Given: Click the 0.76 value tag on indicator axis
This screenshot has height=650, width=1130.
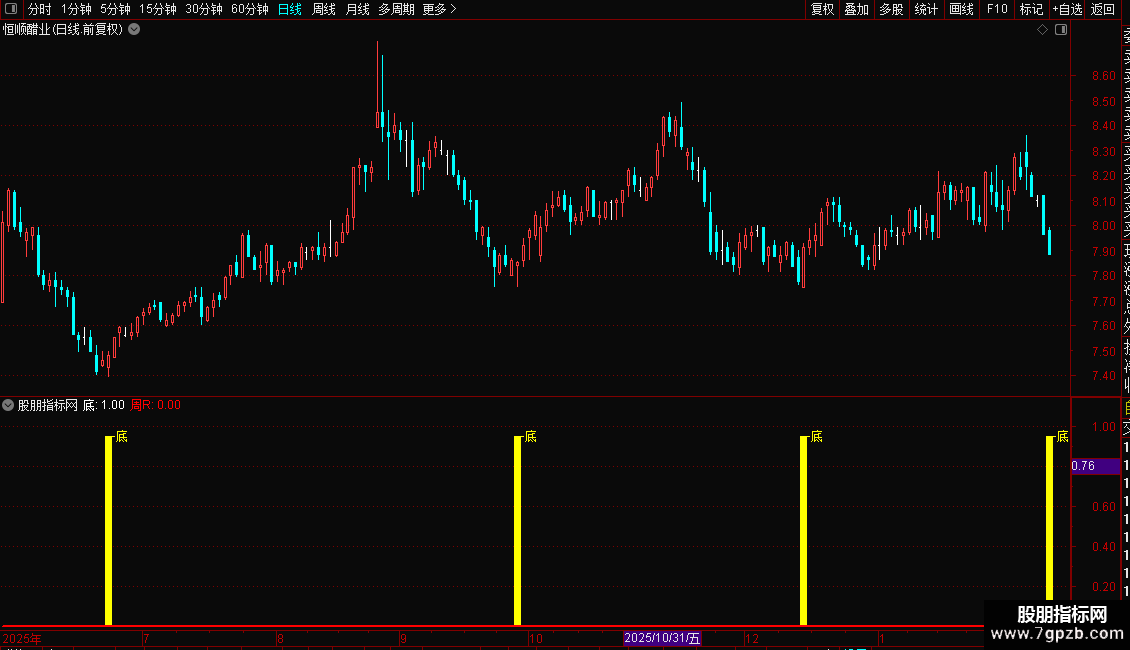Looking at the screenshot, I should click(1095, 466).
